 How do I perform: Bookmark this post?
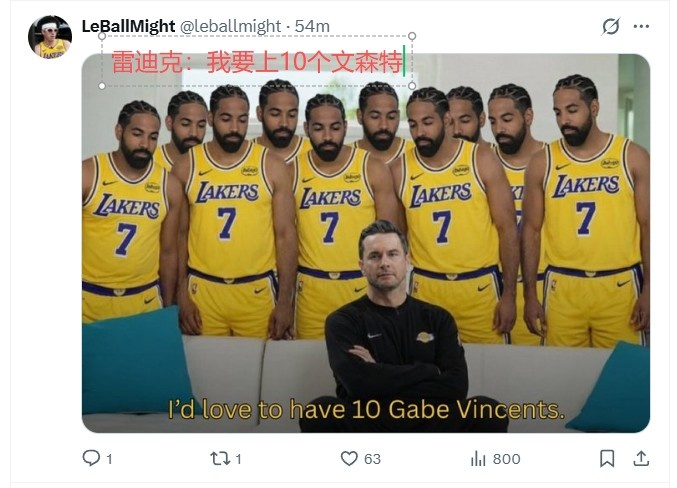(607, 458)
